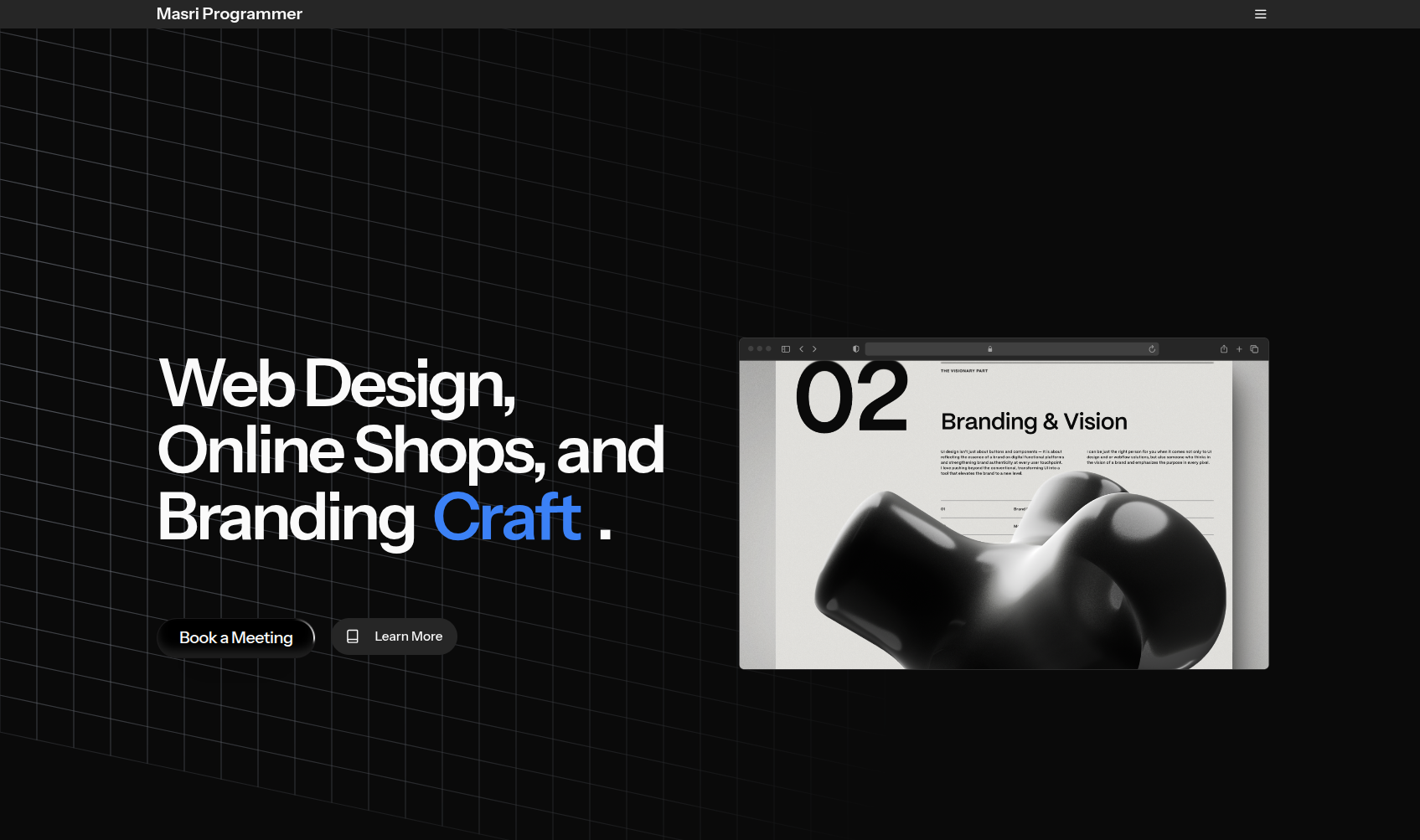Open the hamburger menu icon
Image resolution: width=1420 pixels, height=840 pixels.
[1260, 14]
